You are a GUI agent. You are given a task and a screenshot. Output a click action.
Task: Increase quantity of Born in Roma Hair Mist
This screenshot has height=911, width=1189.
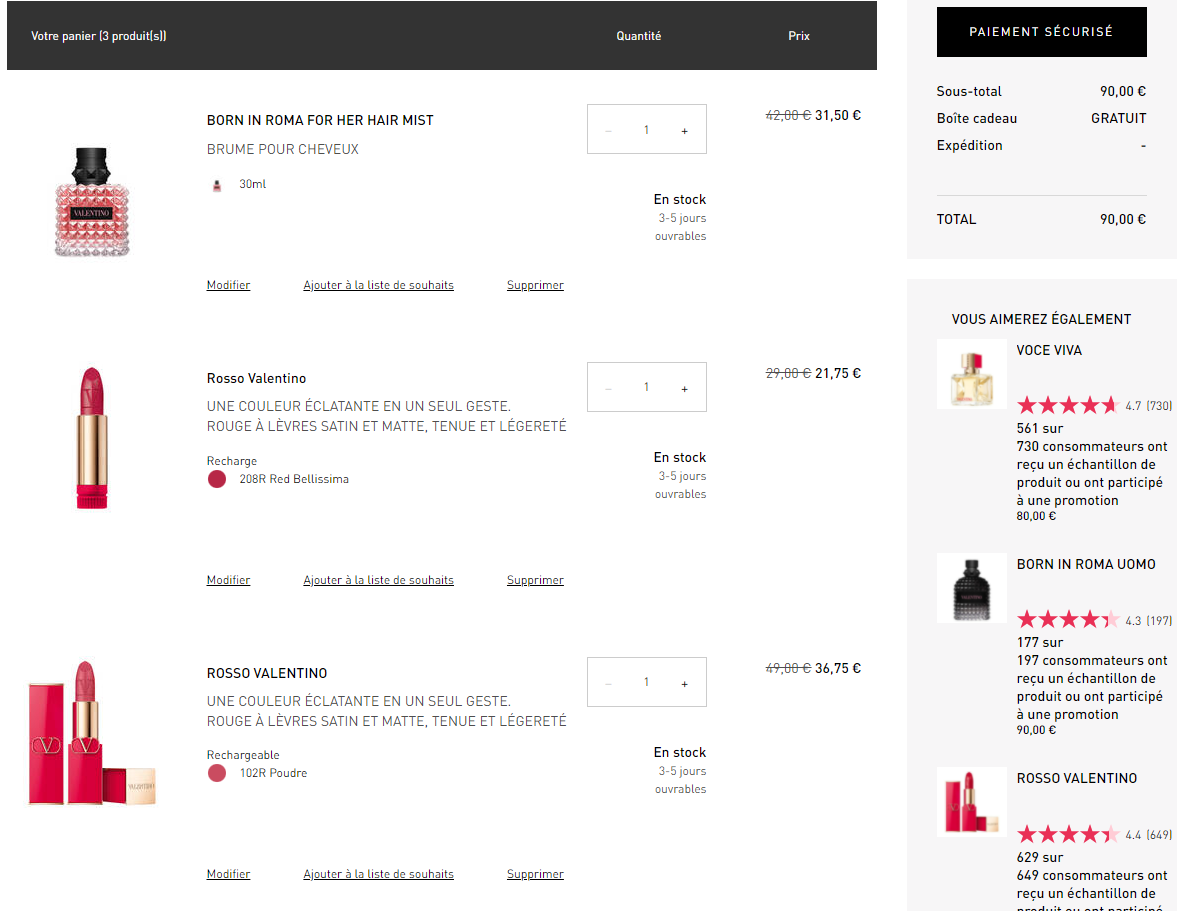pyautogui.click(x=684, y=130)
